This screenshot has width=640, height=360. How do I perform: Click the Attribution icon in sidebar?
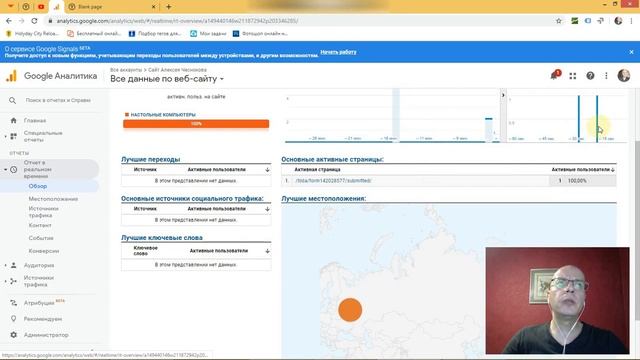[x=13, y=303]
